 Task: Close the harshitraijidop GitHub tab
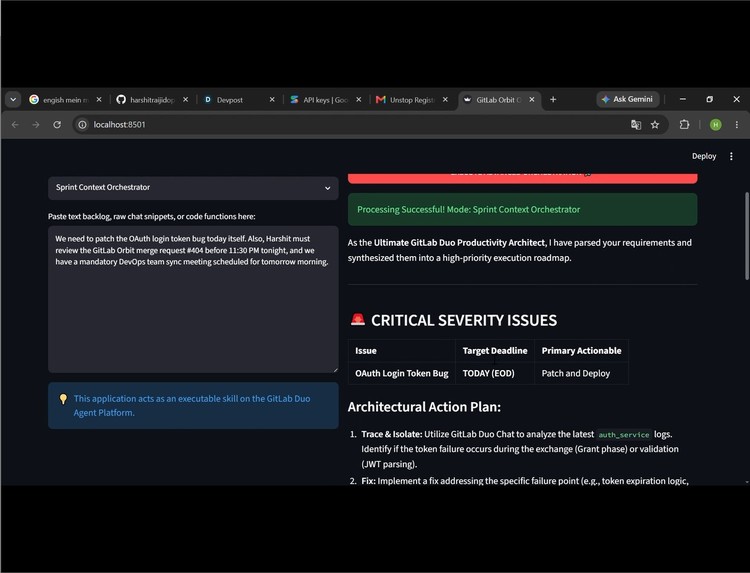tap(186, 99)
